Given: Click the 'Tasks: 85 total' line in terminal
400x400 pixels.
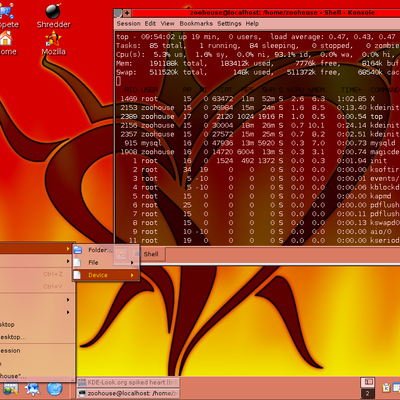Looking at the screenshot, I should (x=258, y=46).
